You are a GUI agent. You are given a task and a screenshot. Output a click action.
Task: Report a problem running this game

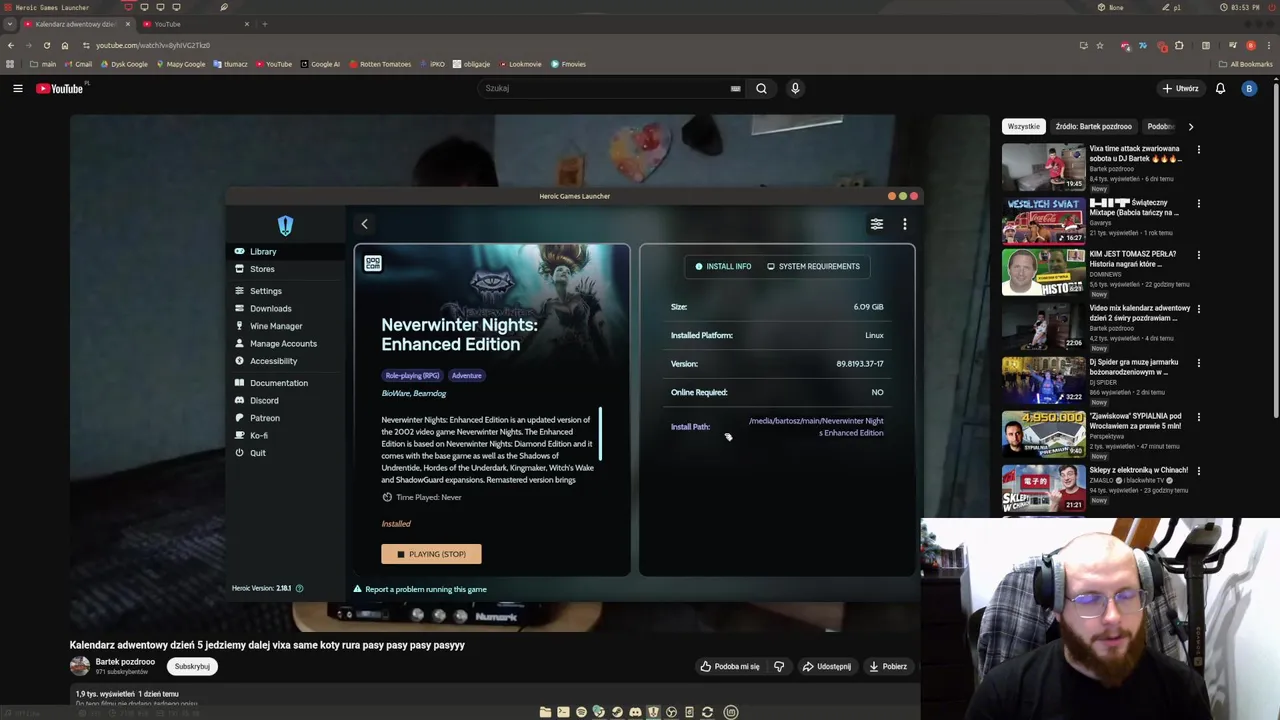(x=420, y=589)
